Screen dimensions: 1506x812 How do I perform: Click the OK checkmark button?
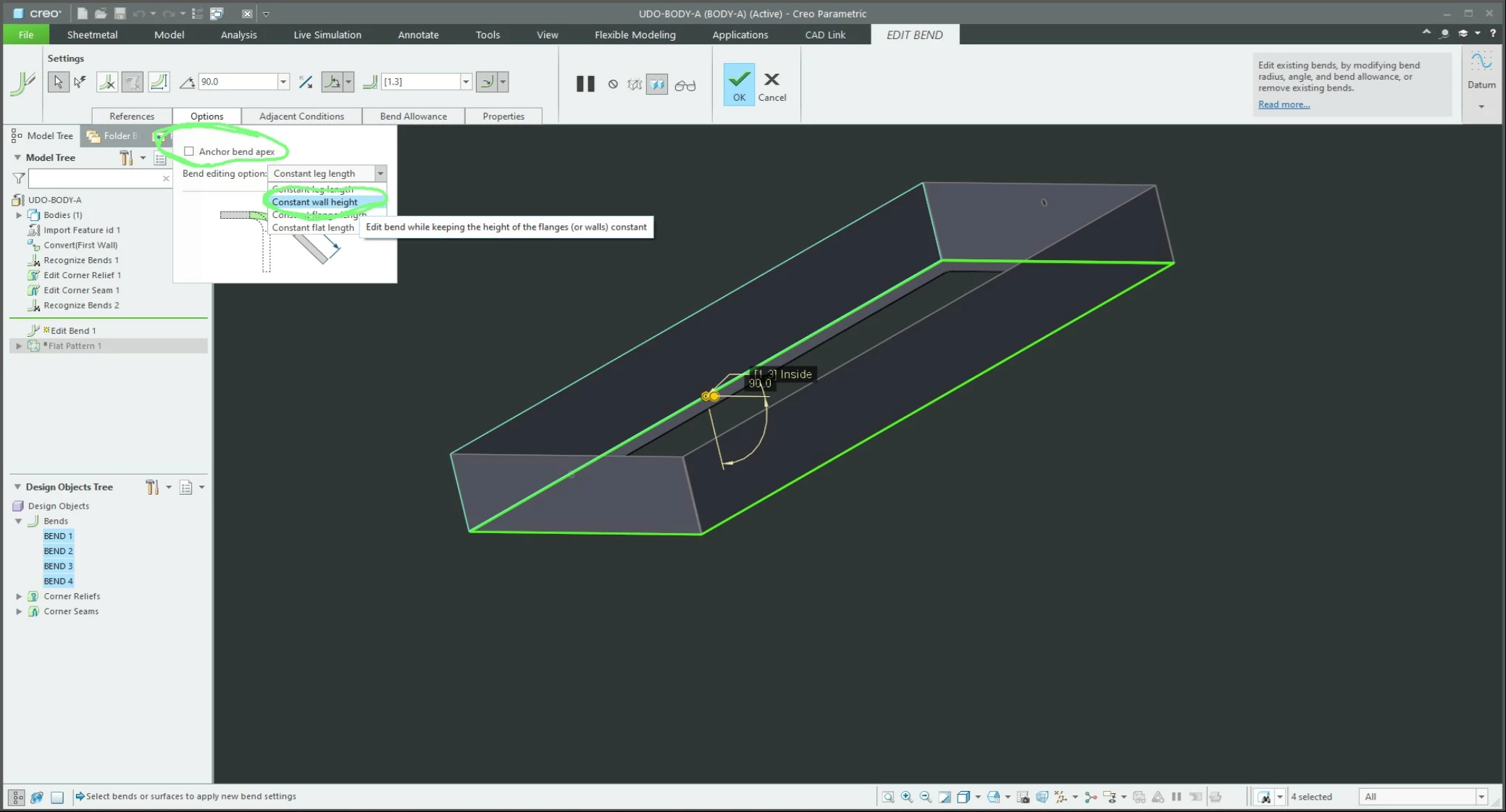[739, 84]
